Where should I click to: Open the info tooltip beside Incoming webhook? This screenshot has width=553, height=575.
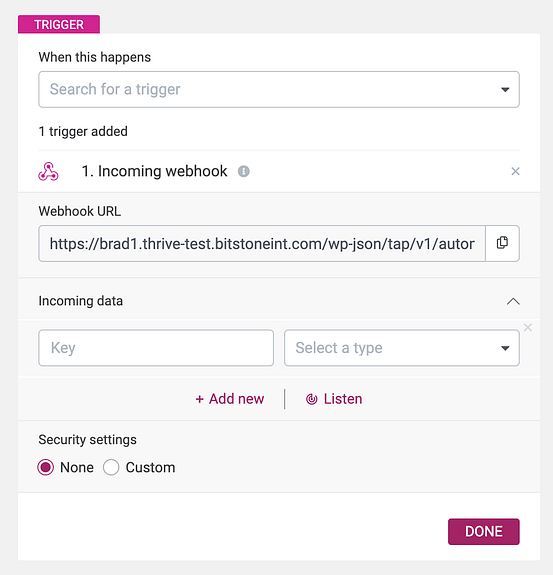click(x=243, y=171)
